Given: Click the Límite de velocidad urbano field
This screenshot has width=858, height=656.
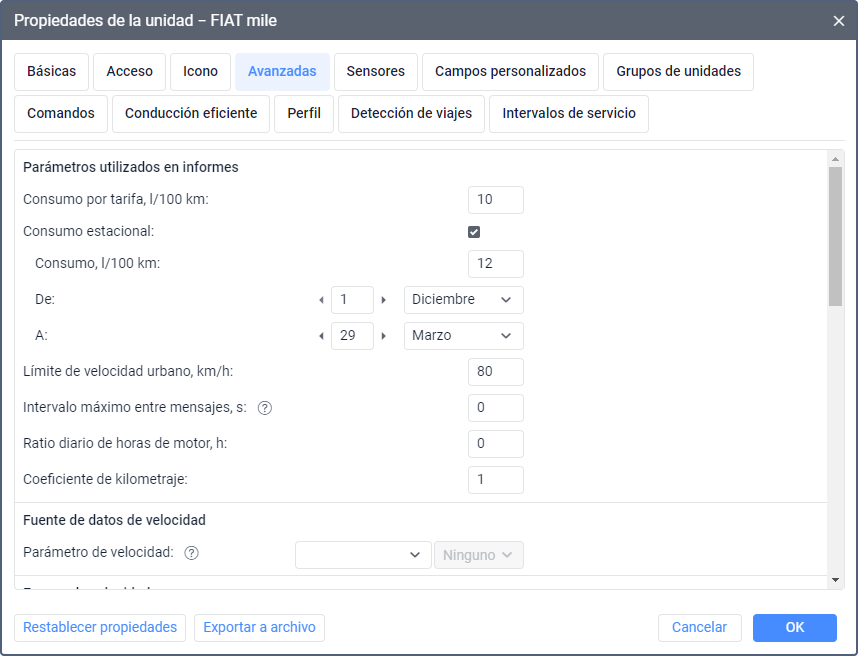Looking at the screenshot, I should (x=495, y=372).
